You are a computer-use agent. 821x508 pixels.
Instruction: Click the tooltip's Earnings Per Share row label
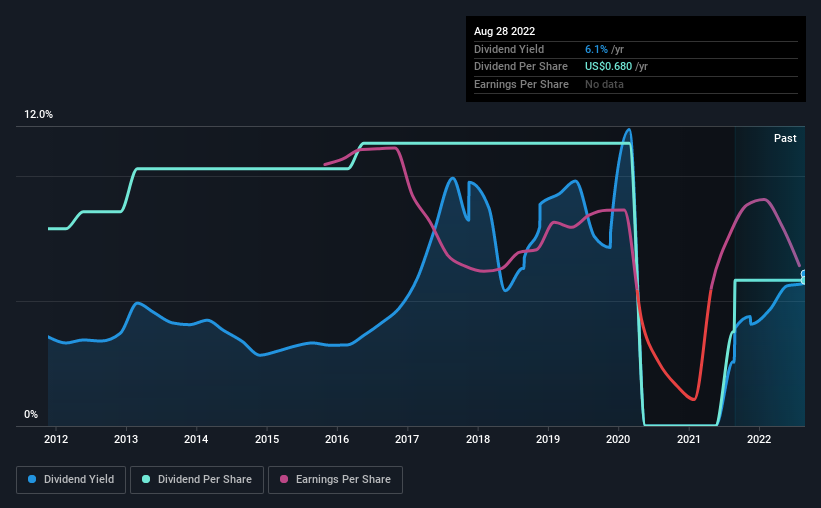522,84
